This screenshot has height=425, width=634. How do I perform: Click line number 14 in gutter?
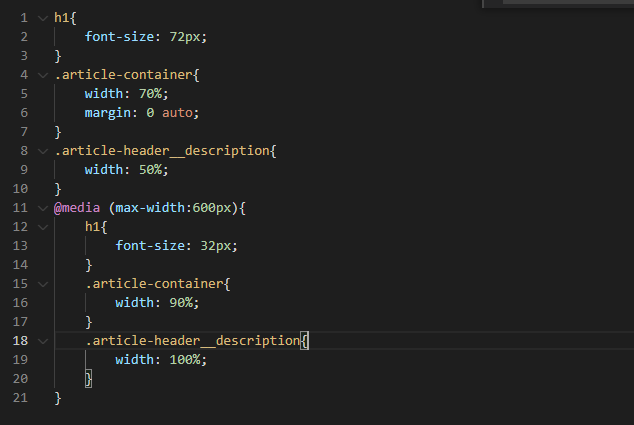pos(20,265)
